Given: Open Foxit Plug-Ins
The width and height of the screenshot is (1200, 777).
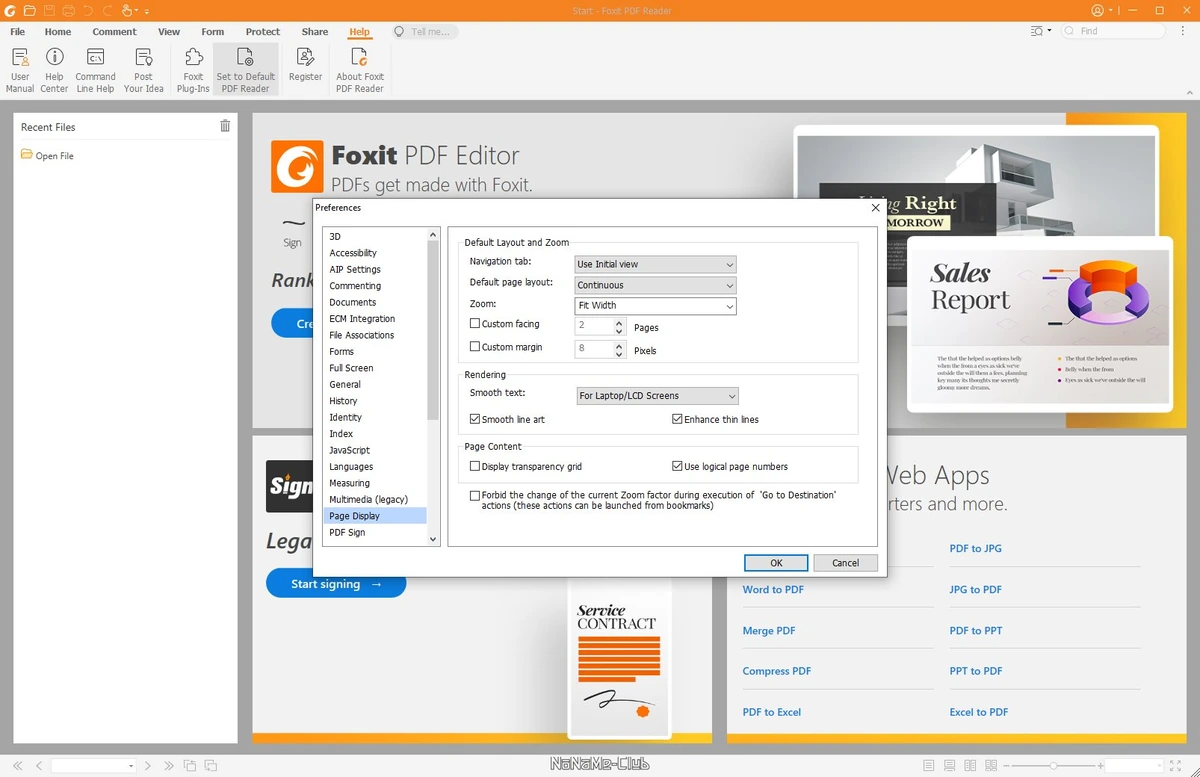Looking at the screenshot, I should (194, 70).
